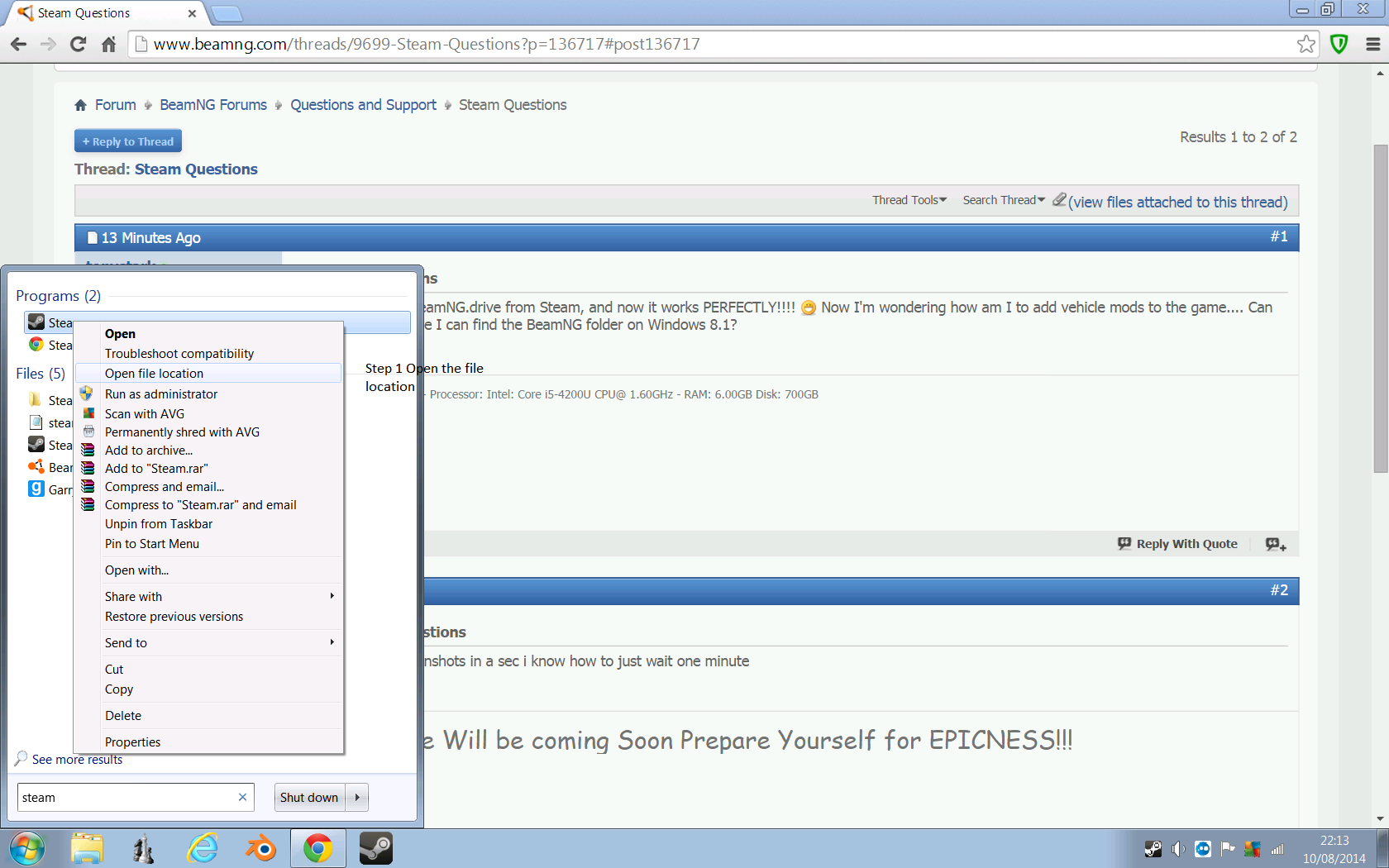1389x868 pixels.
Task: Open the green shield extension icon
Action: click(x=1339, y=44)
